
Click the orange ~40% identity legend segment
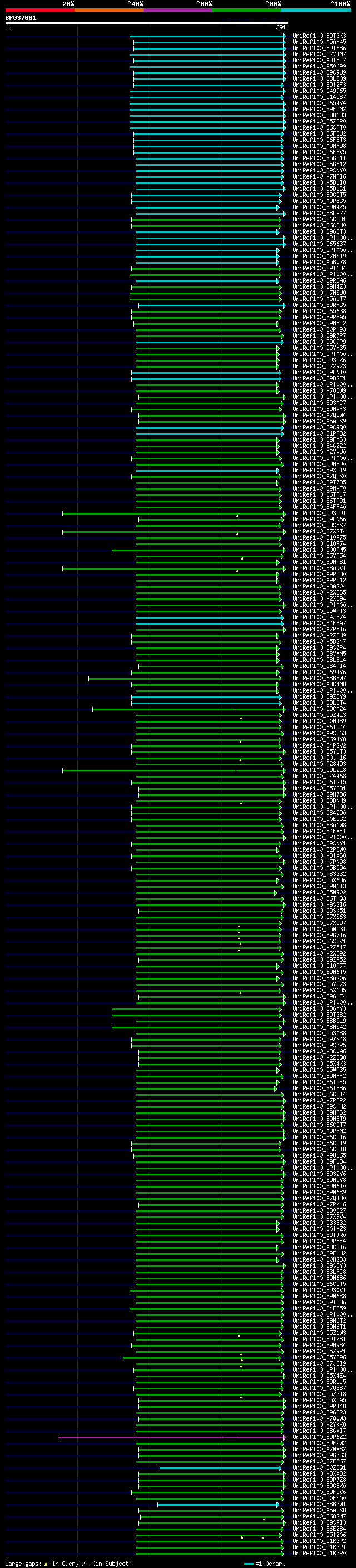pyautogui.click(x=109, y=10)
